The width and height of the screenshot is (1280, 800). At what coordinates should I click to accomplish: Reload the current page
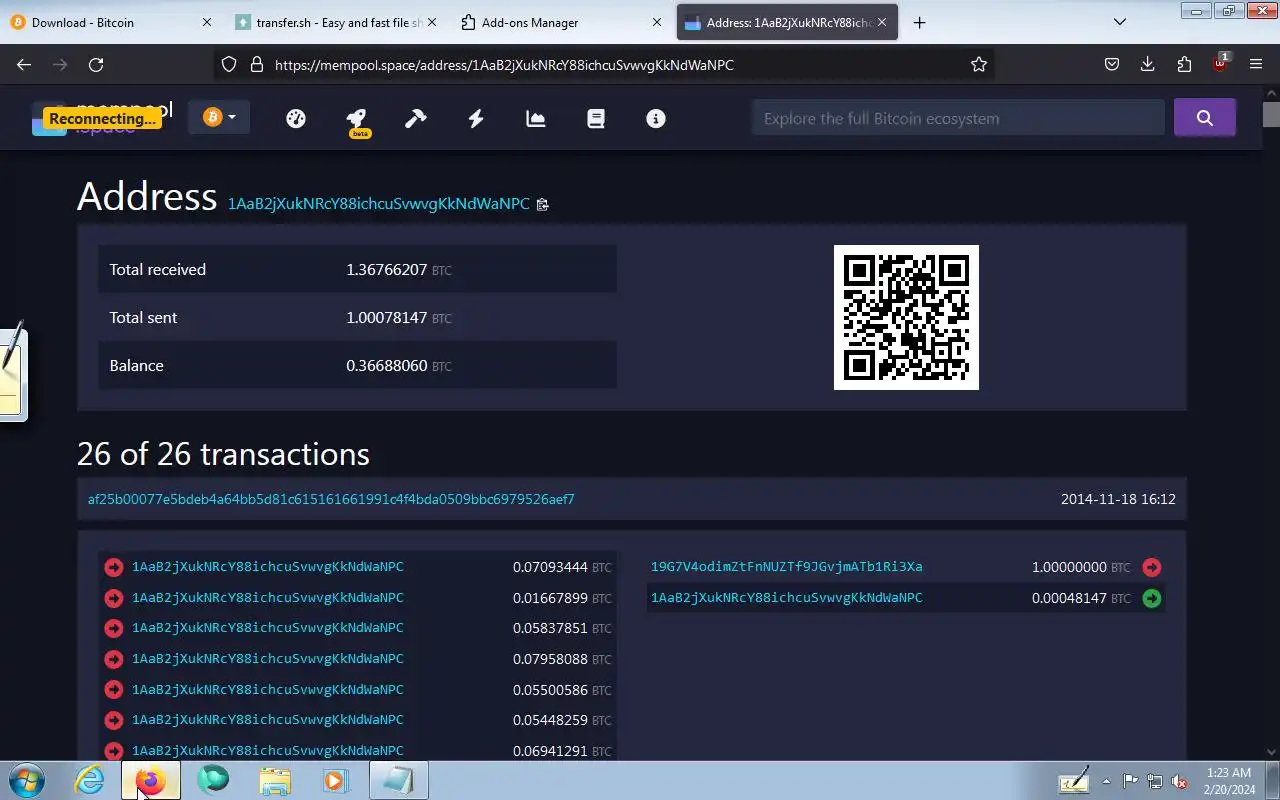pyautogui.click(x=96, y=64)
